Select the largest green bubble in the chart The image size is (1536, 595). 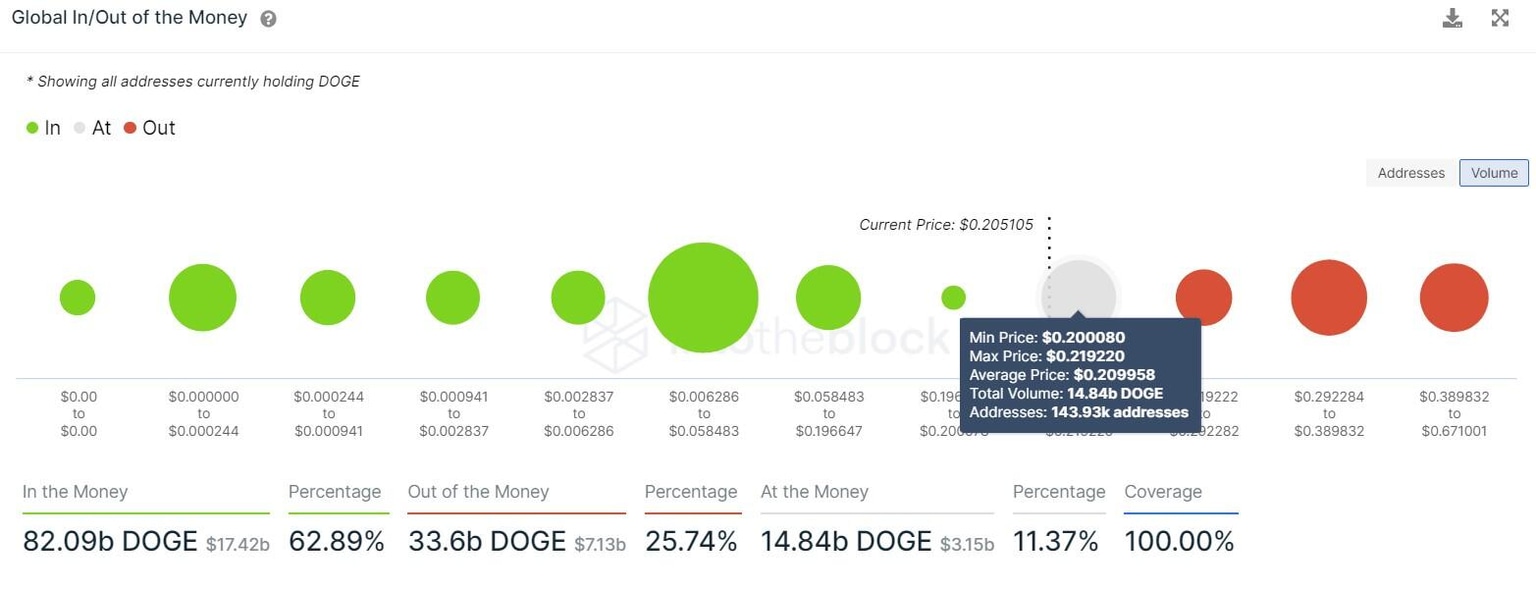[x=703, y=297]
